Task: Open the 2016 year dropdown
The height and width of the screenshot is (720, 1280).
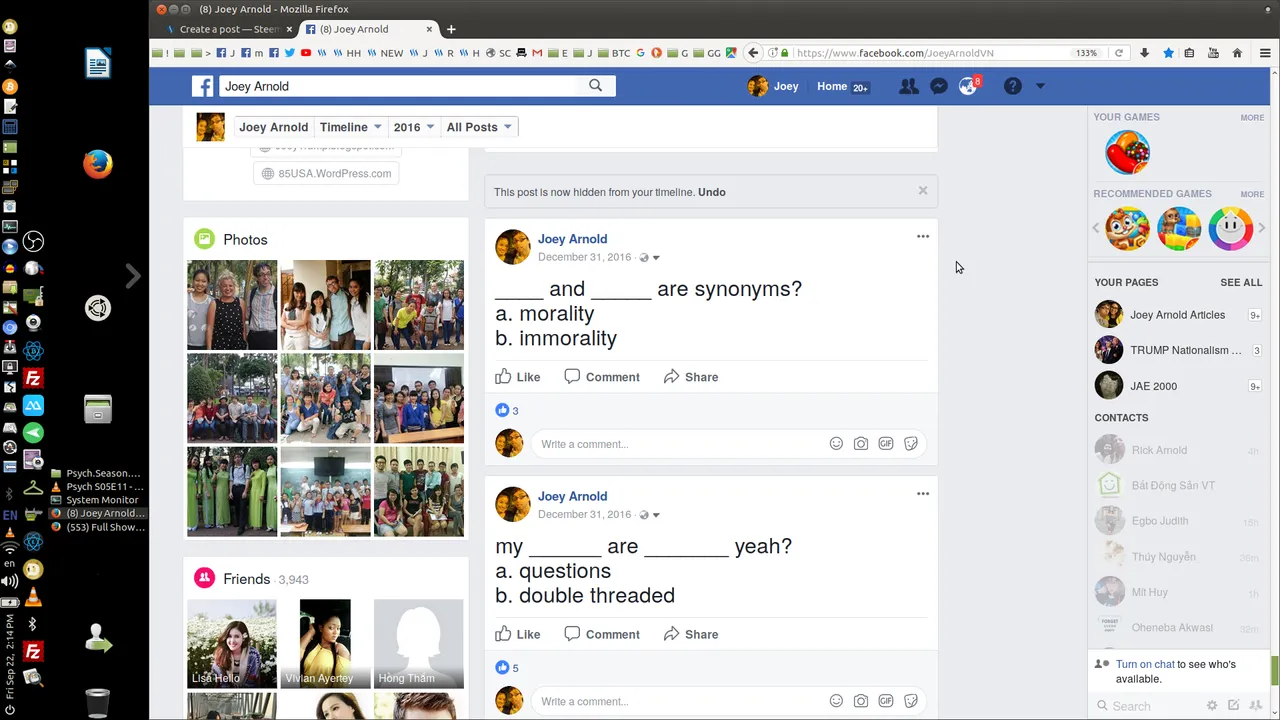Action: pos(414,127)
